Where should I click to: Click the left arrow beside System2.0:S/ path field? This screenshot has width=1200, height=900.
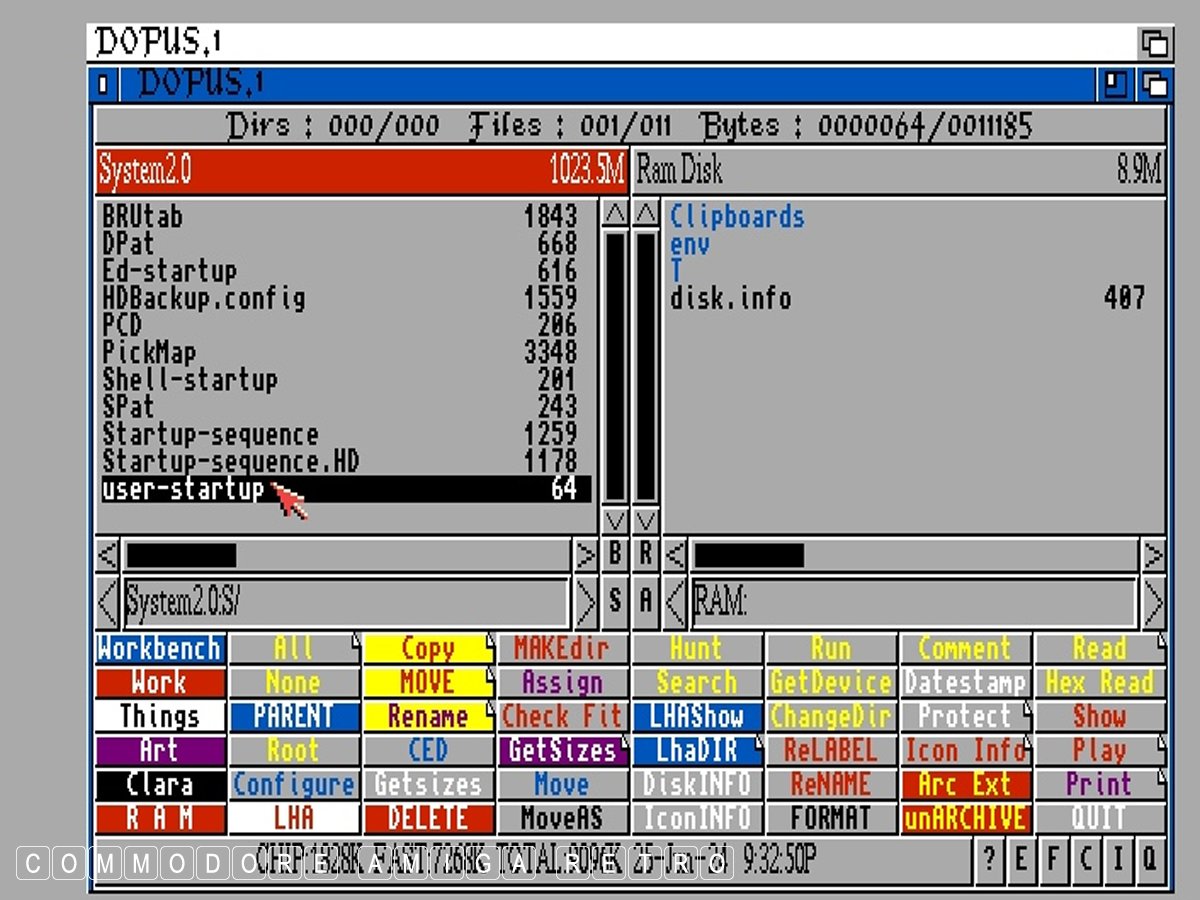(108, 602)
